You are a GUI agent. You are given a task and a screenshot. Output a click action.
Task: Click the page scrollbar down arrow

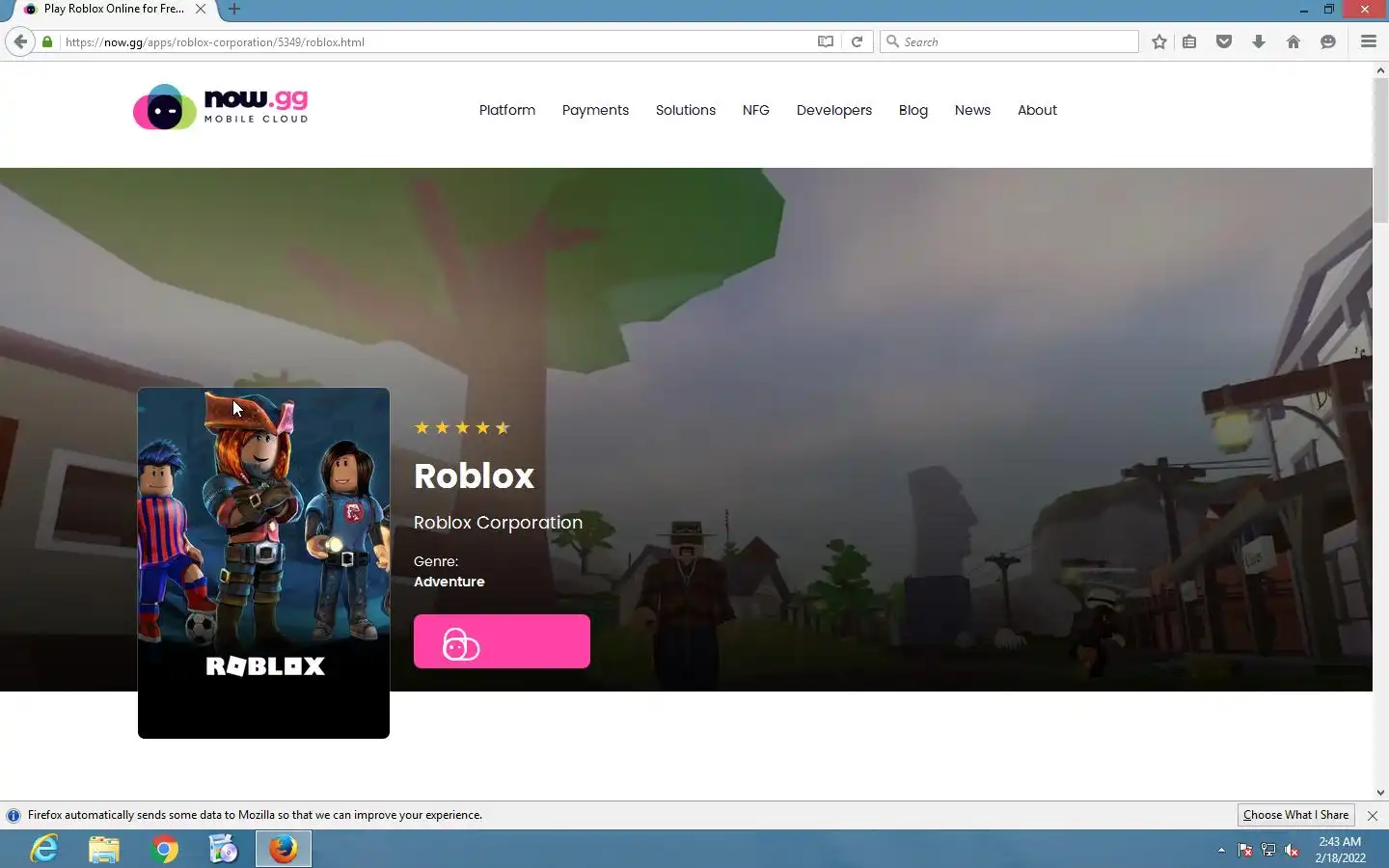tap(1380, 792)
